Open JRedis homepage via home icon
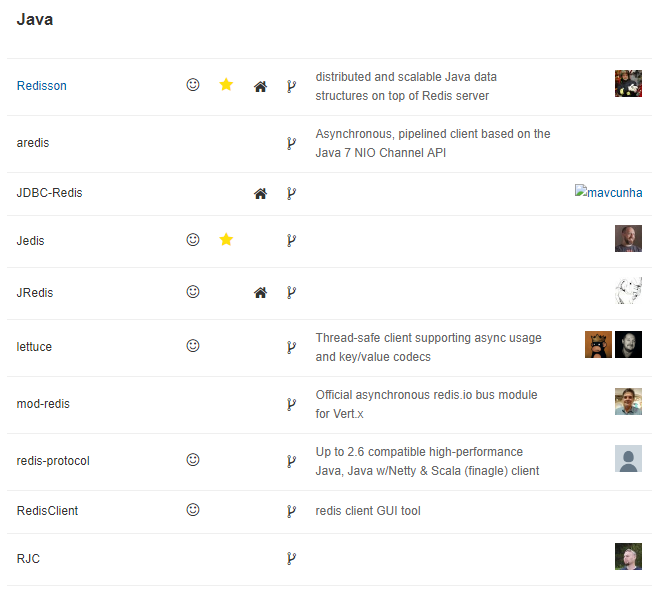This screenshot has width=663, height=589. 260,293
